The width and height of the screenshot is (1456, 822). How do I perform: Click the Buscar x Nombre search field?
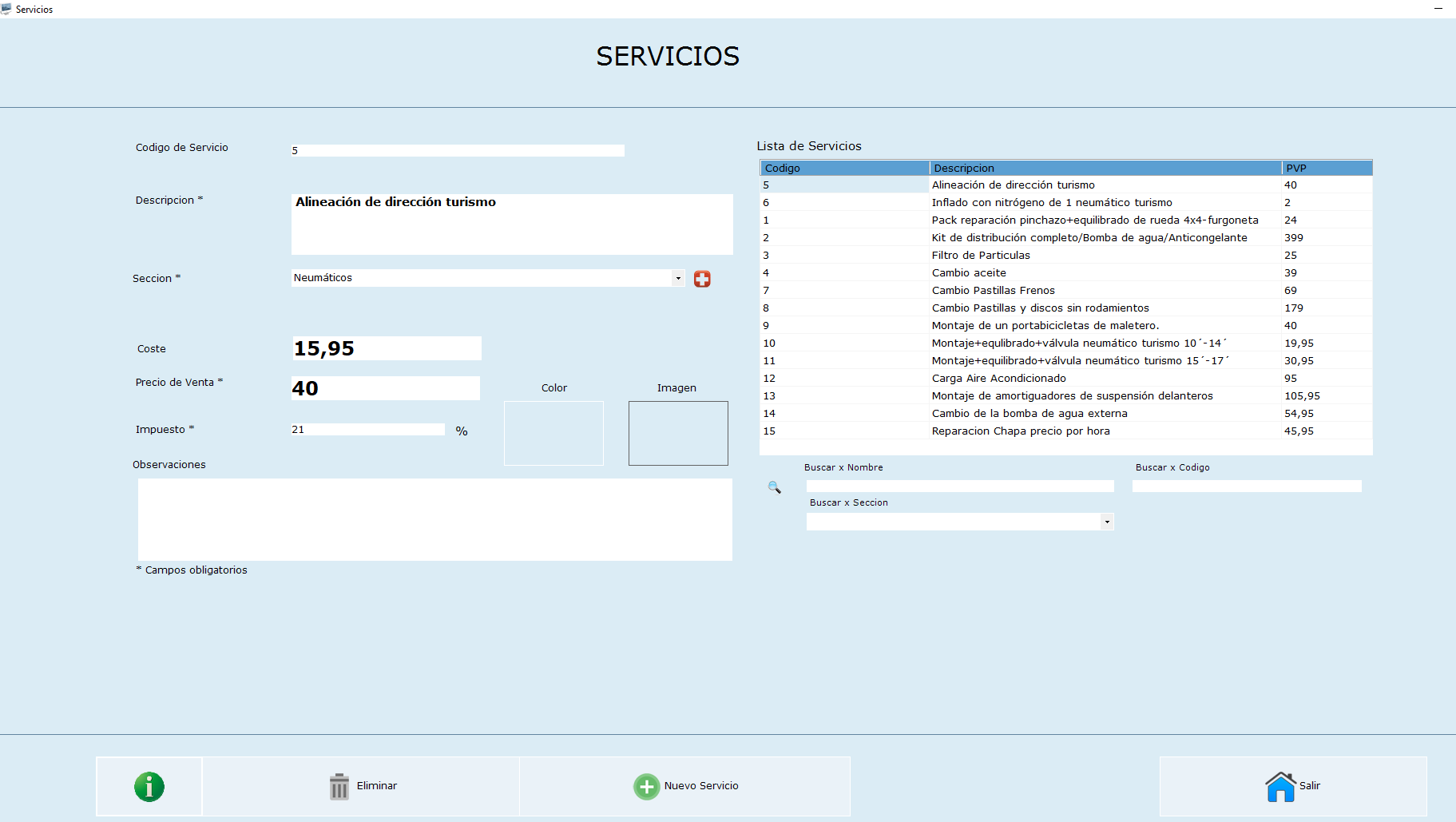coord(959,486)
